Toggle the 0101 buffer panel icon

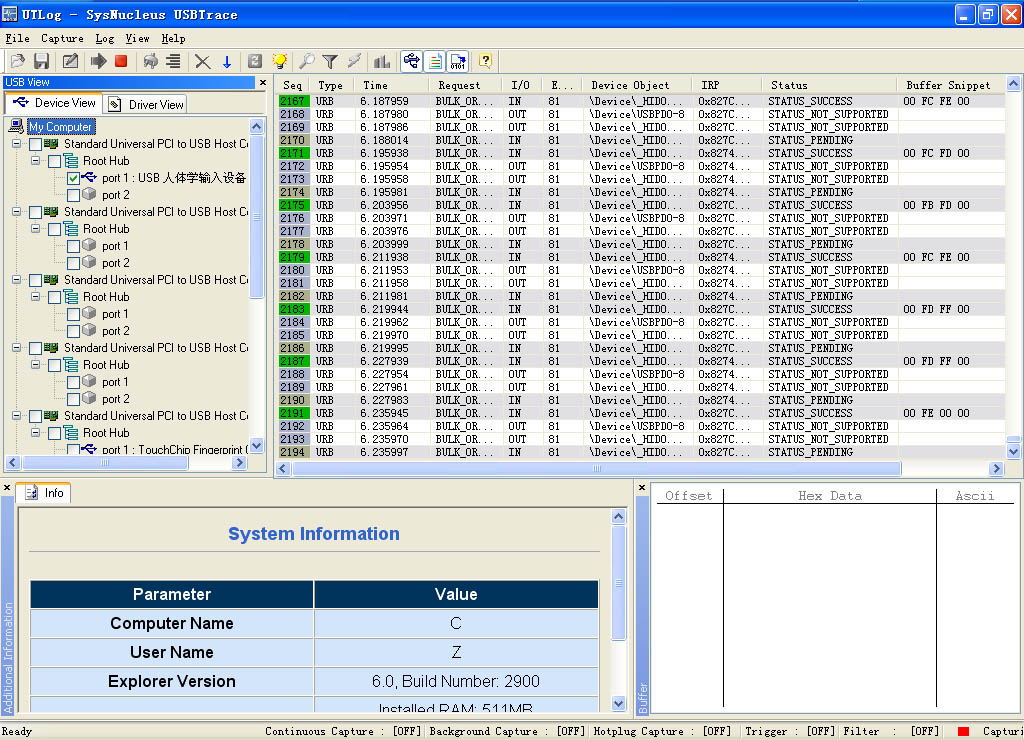460,61
